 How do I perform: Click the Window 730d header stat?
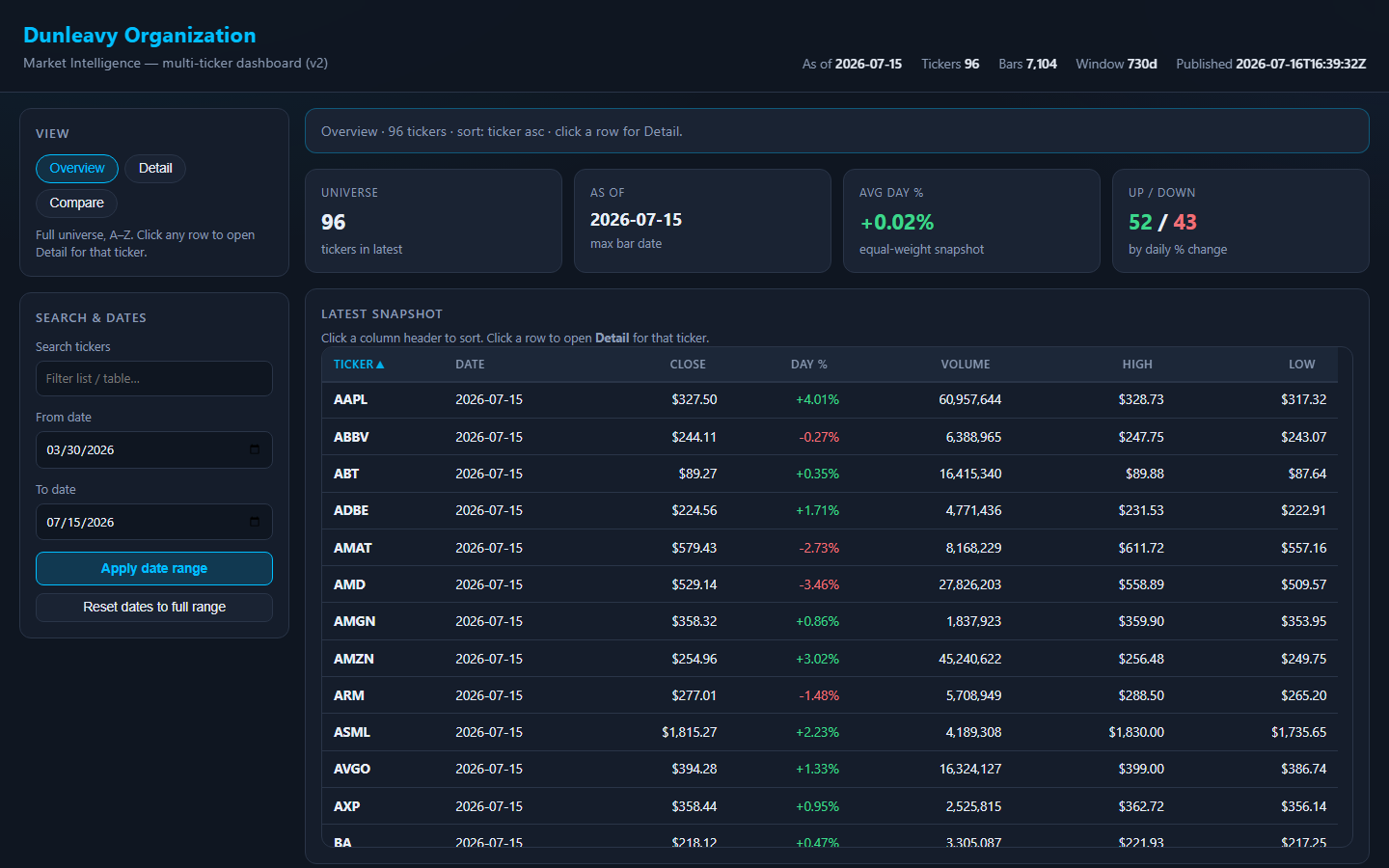tap(1116, 64)
